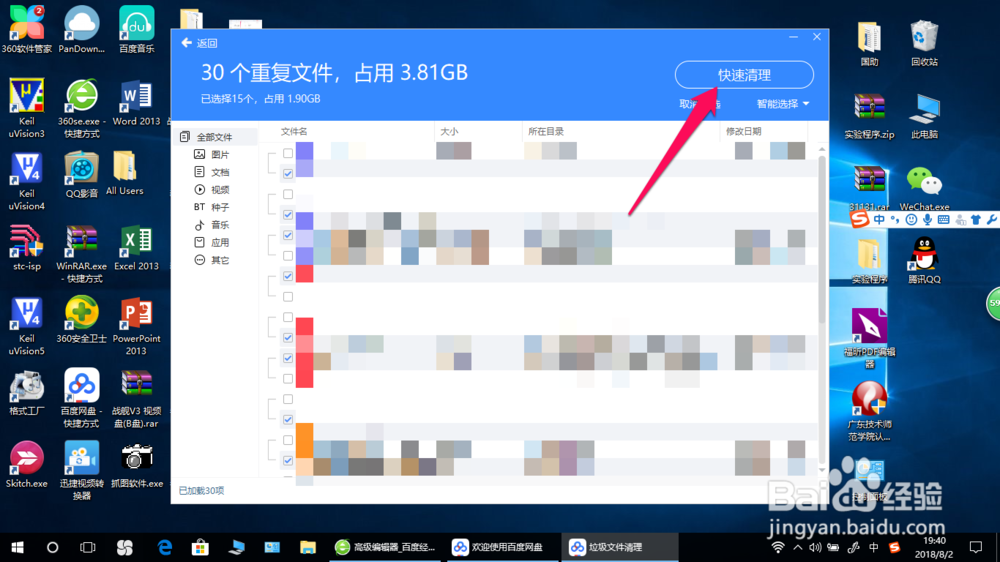The width and height of the screenshot is (1000, 562).
Task: Open notification action center icon
Action: (x=976, y=547)
